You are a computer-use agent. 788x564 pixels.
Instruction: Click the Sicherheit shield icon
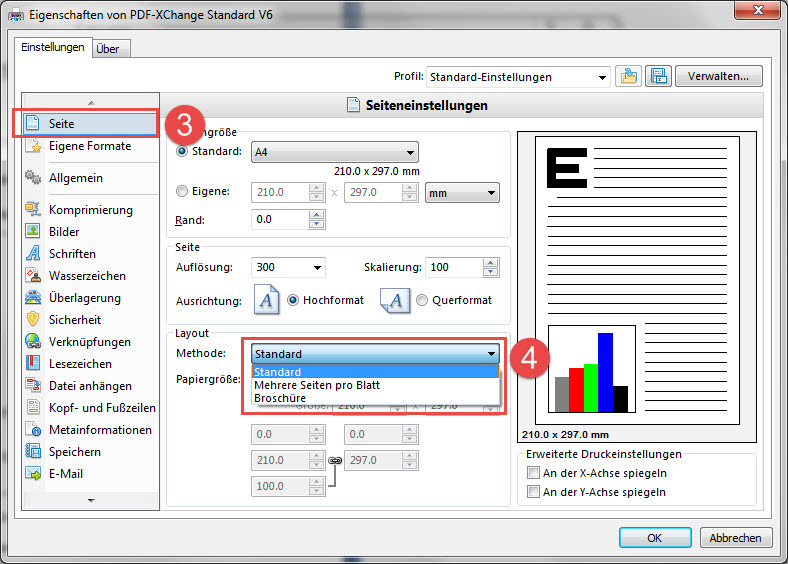(33, 319)
